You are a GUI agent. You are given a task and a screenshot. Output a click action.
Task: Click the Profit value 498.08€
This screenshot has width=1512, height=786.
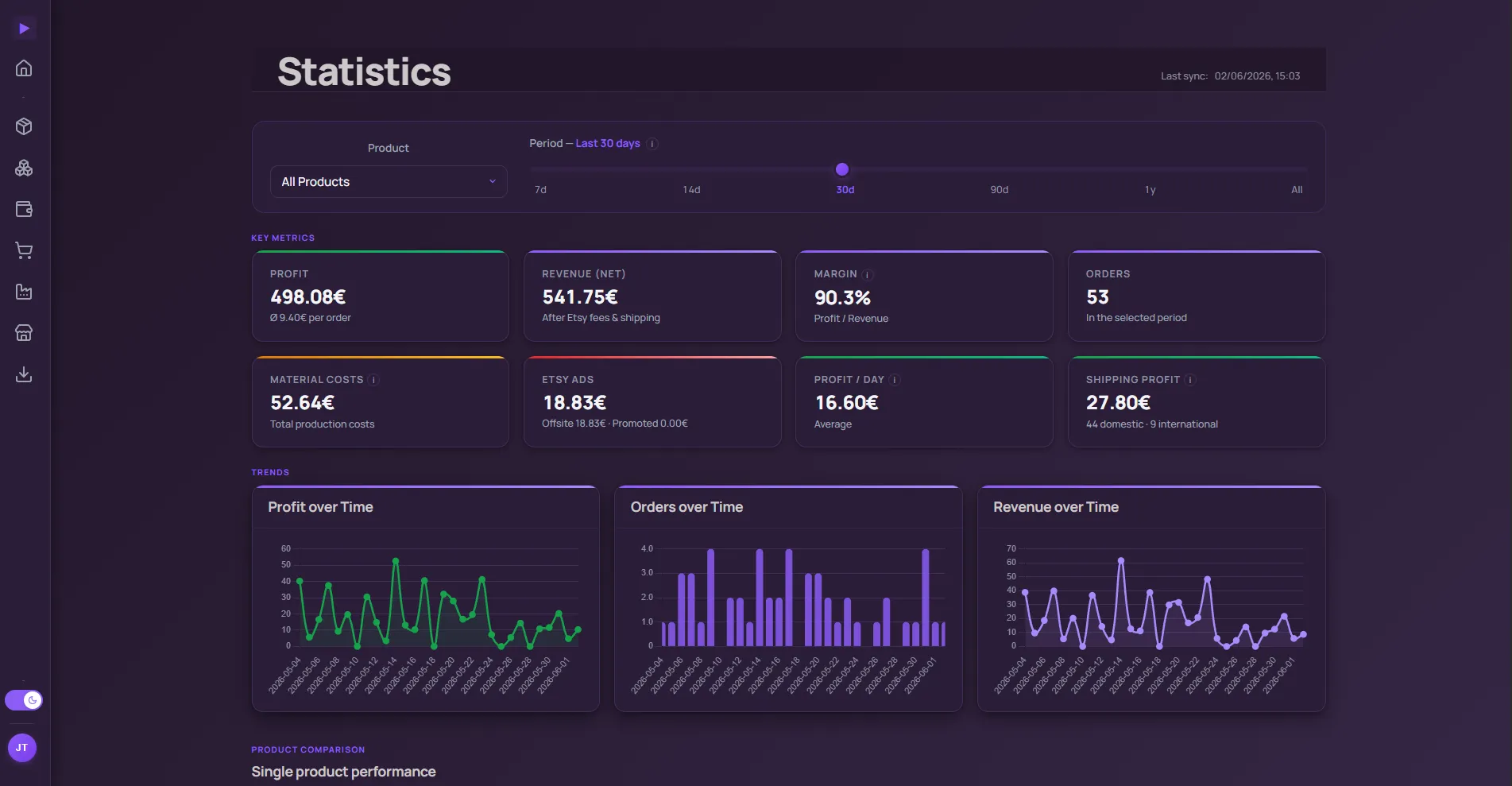pyautogui.click(x=307, y=297)
